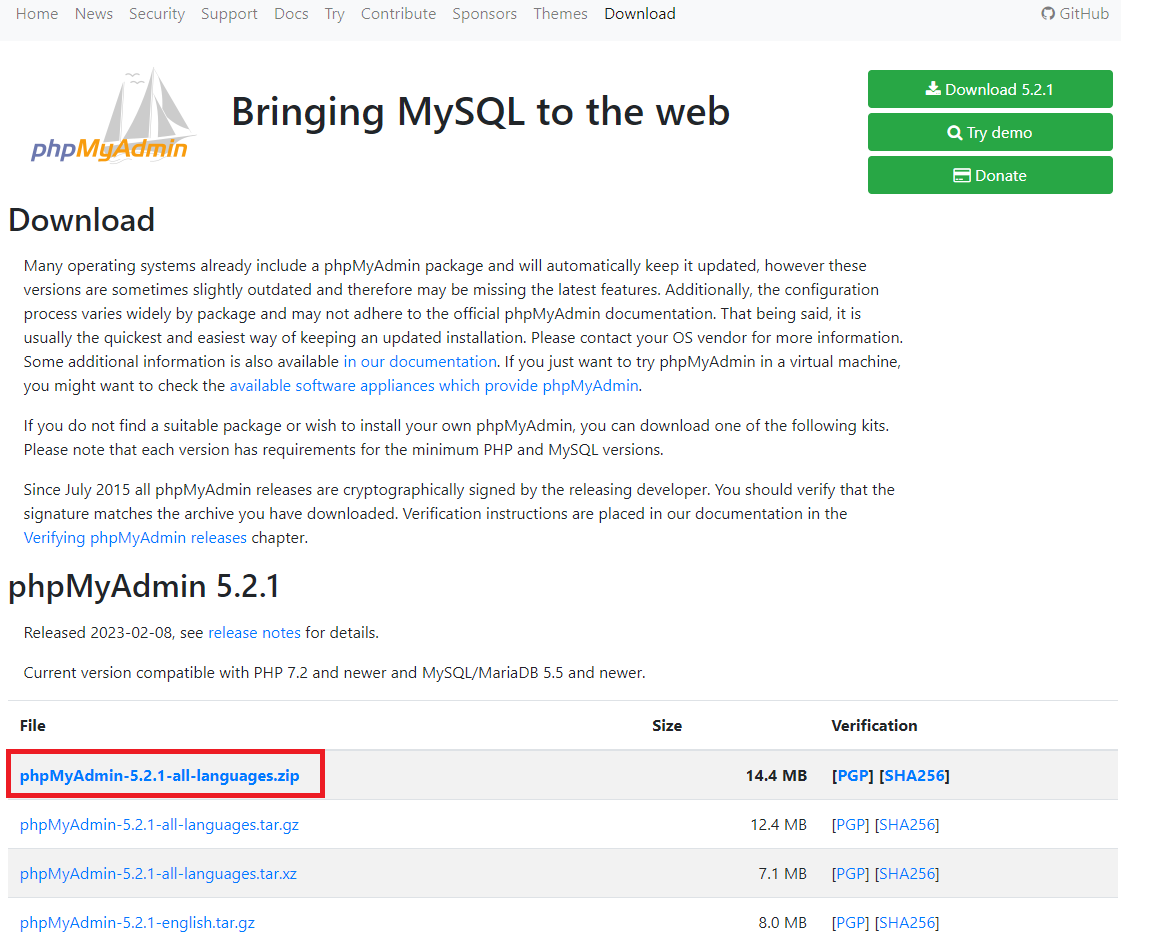Open Sponsors nav item

click(x=484, y=13)
